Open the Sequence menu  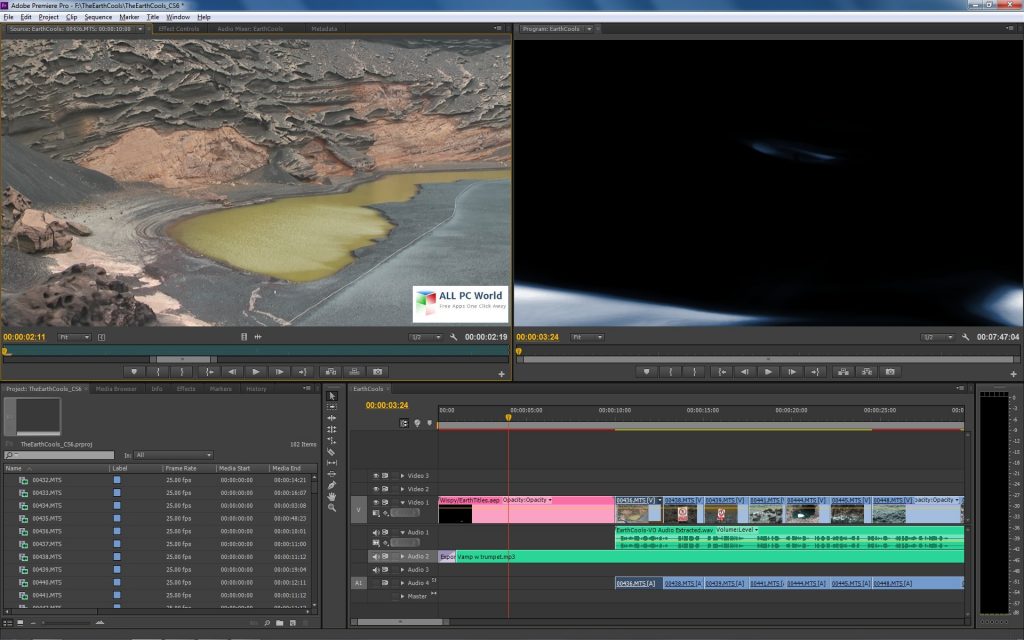[98, 17]
